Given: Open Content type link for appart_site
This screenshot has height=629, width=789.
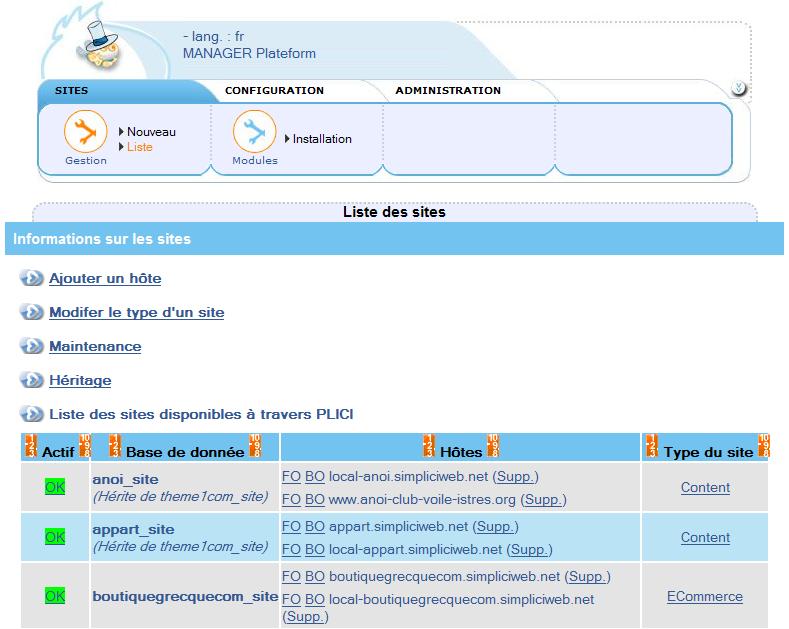Looking at the screenshot, I should point(705,537).
